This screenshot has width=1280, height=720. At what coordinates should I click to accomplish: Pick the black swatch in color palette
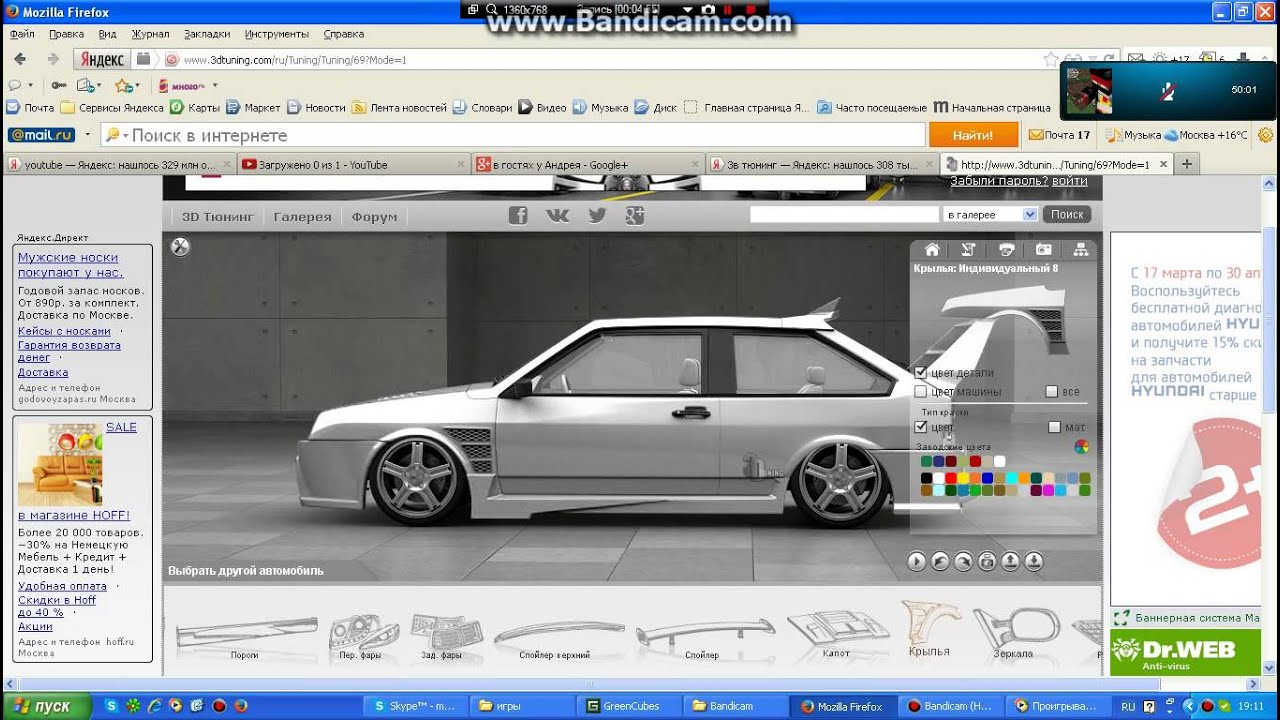tap(926, 478)
